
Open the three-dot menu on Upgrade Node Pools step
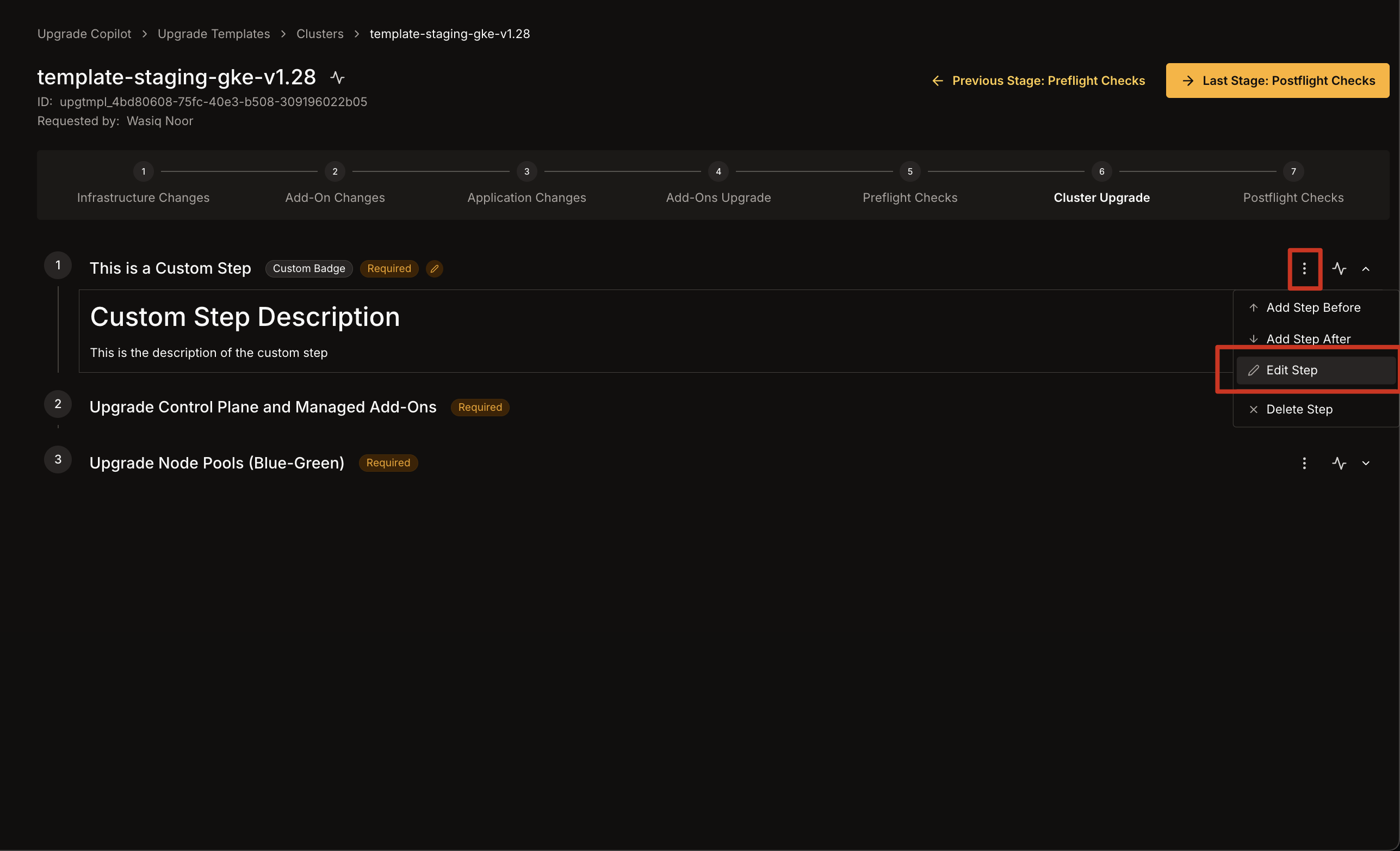point(1304,462)
